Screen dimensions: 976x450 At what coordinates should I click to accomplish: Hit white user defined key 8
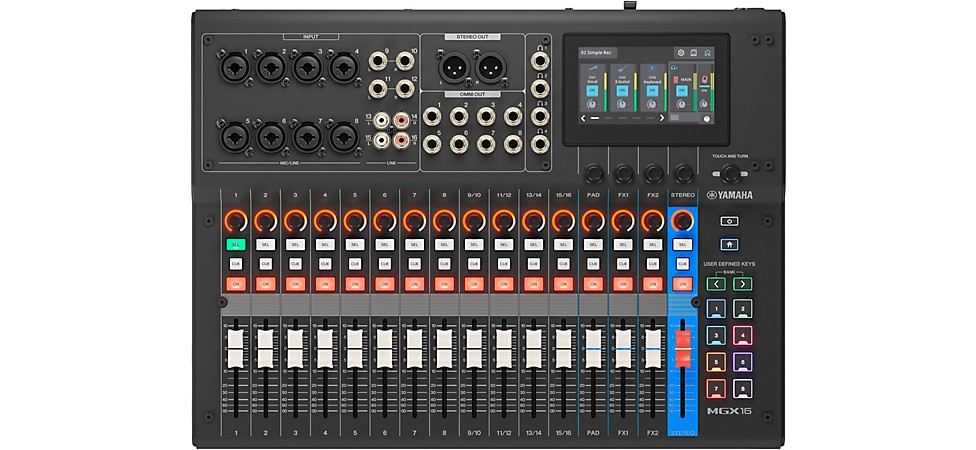click(x=743, y=388)
